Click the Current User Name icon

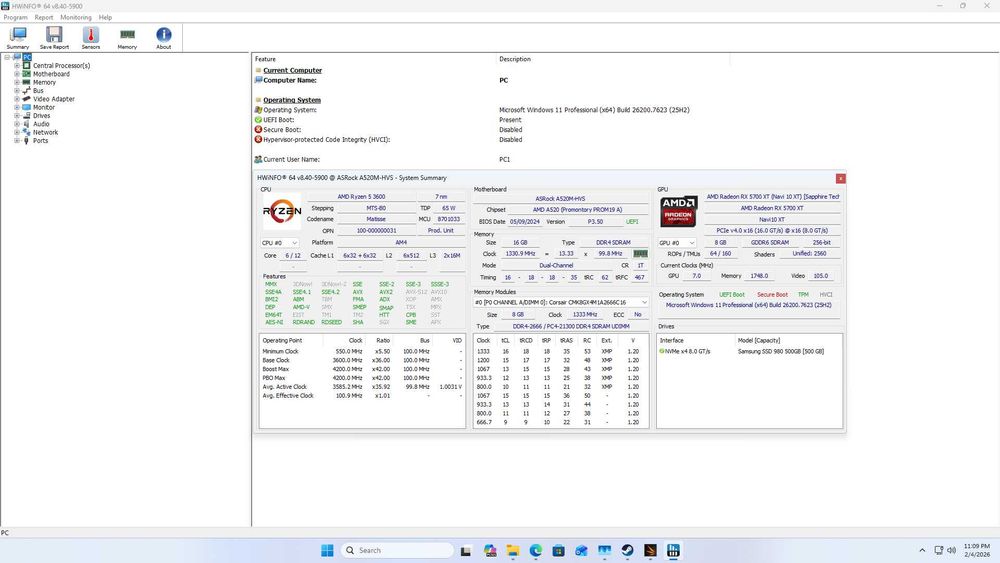pyautogui.click(x=258, y=159)
